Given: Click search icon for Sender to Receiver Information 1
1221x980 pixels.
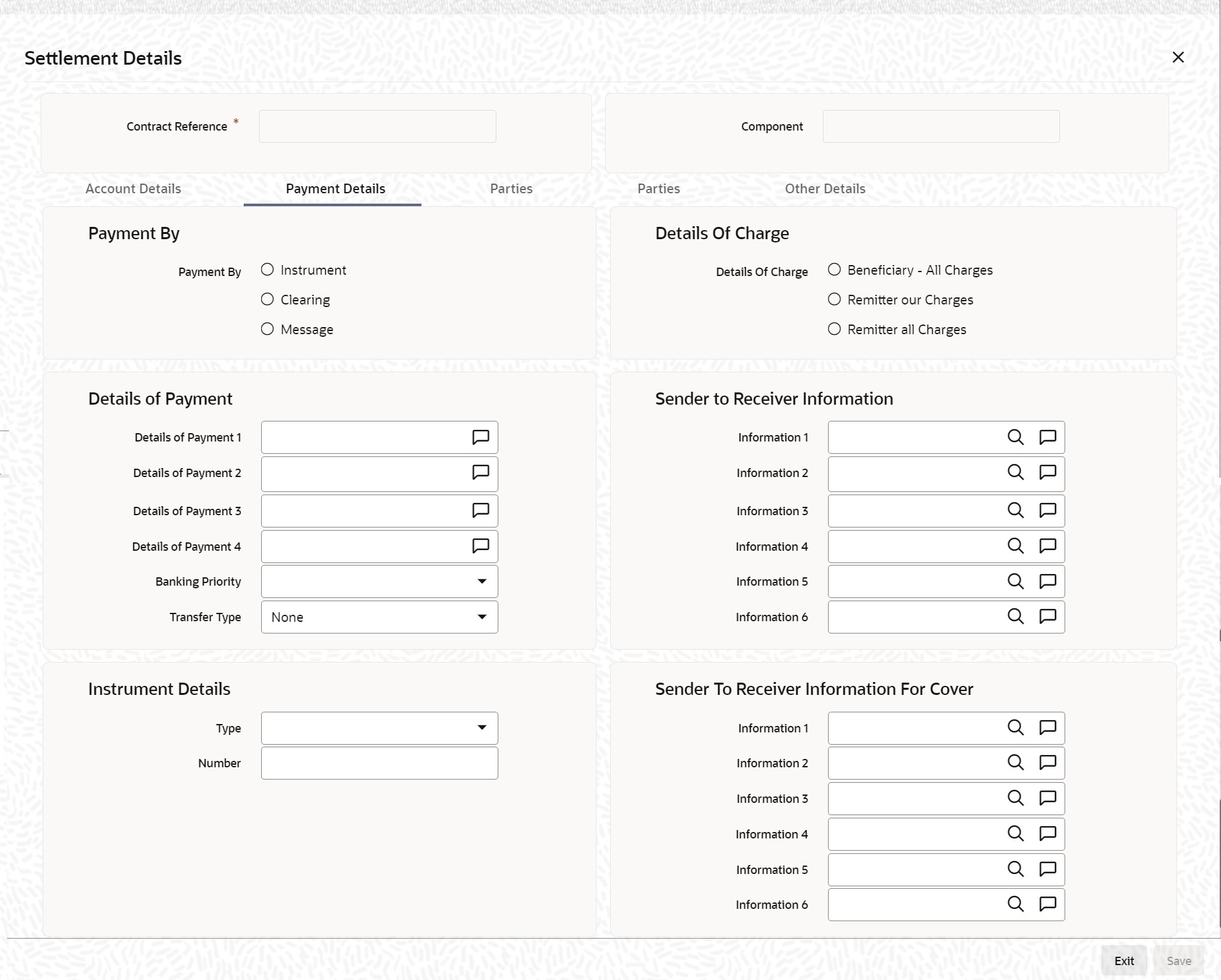Looking at the screenshot, I should tap(1015, 438).
